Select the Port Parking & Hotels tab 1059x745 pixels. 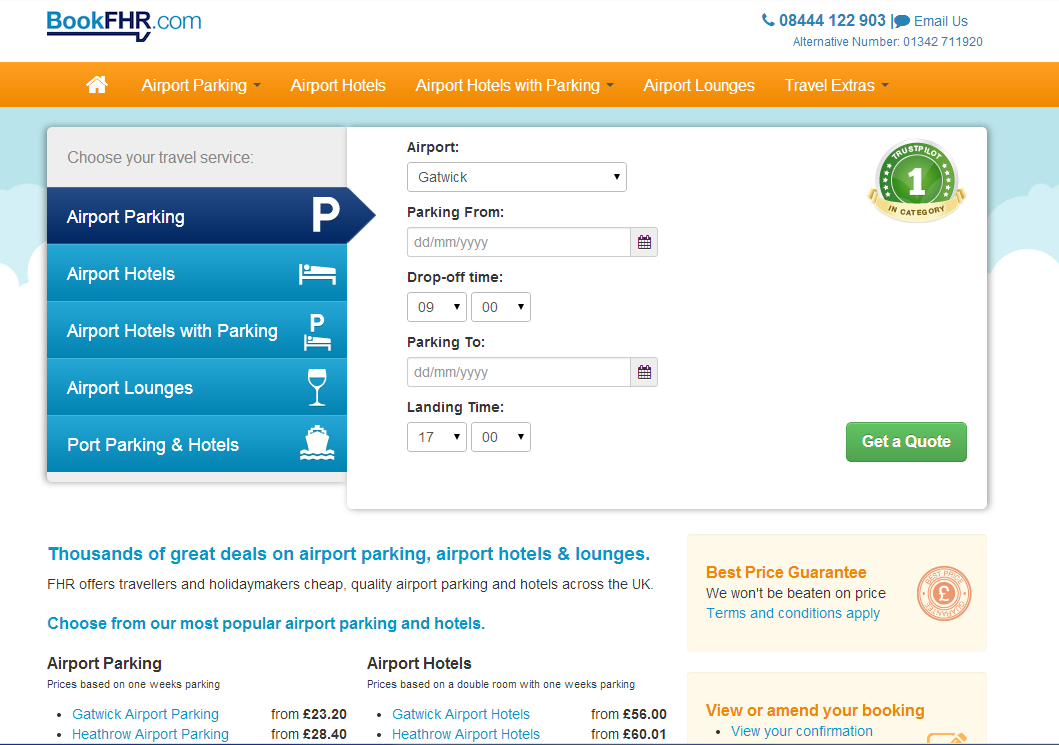click(x=197, y=444)
